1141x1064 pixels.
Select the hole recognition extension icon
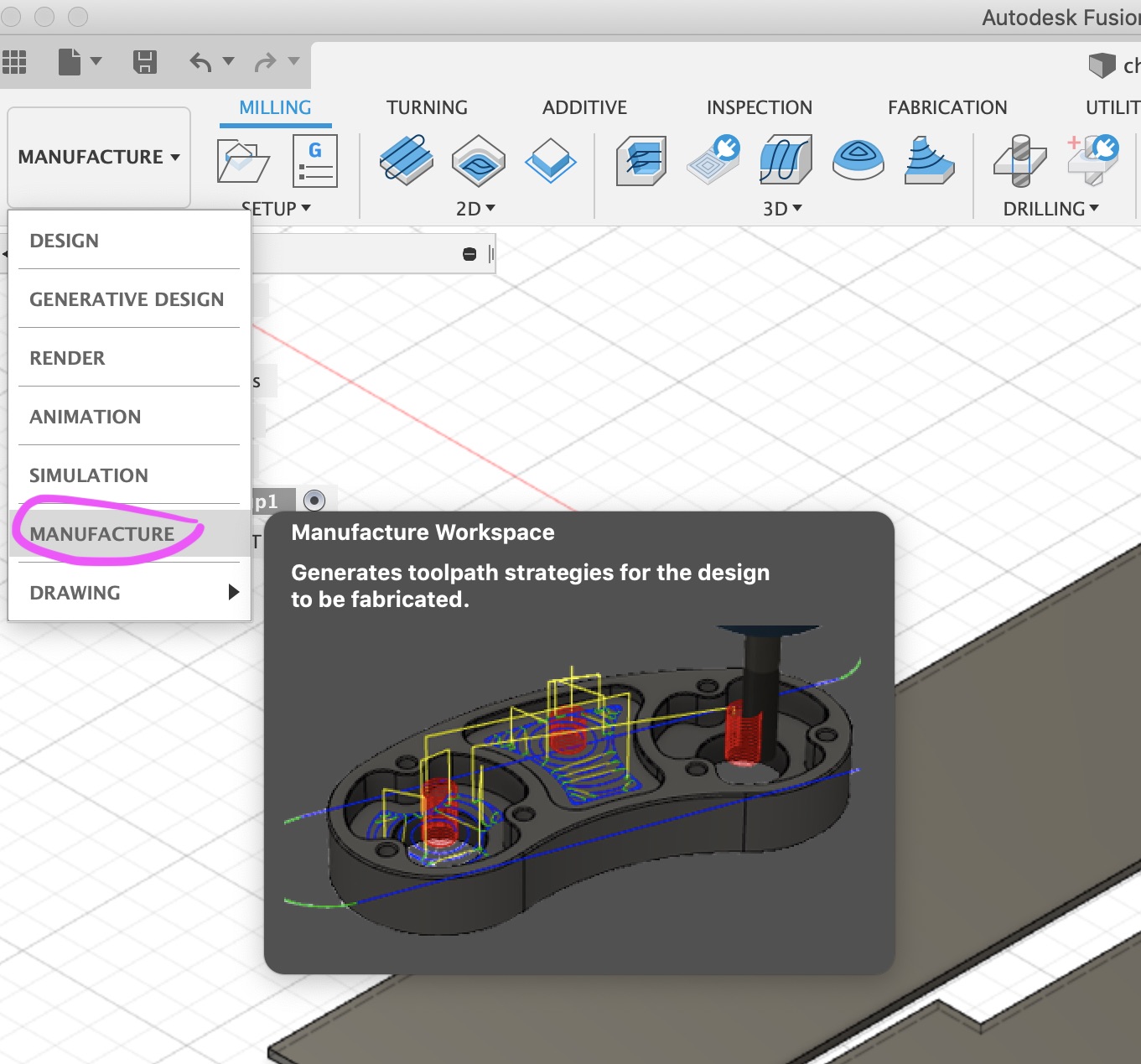pyautogui.click(x=1093, y=159)
